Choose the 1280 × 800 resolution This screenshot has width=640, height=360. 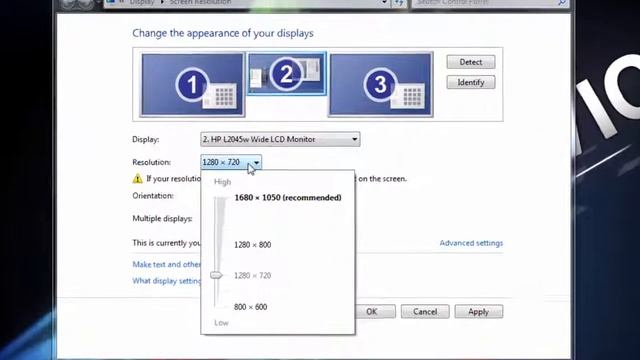252,245
